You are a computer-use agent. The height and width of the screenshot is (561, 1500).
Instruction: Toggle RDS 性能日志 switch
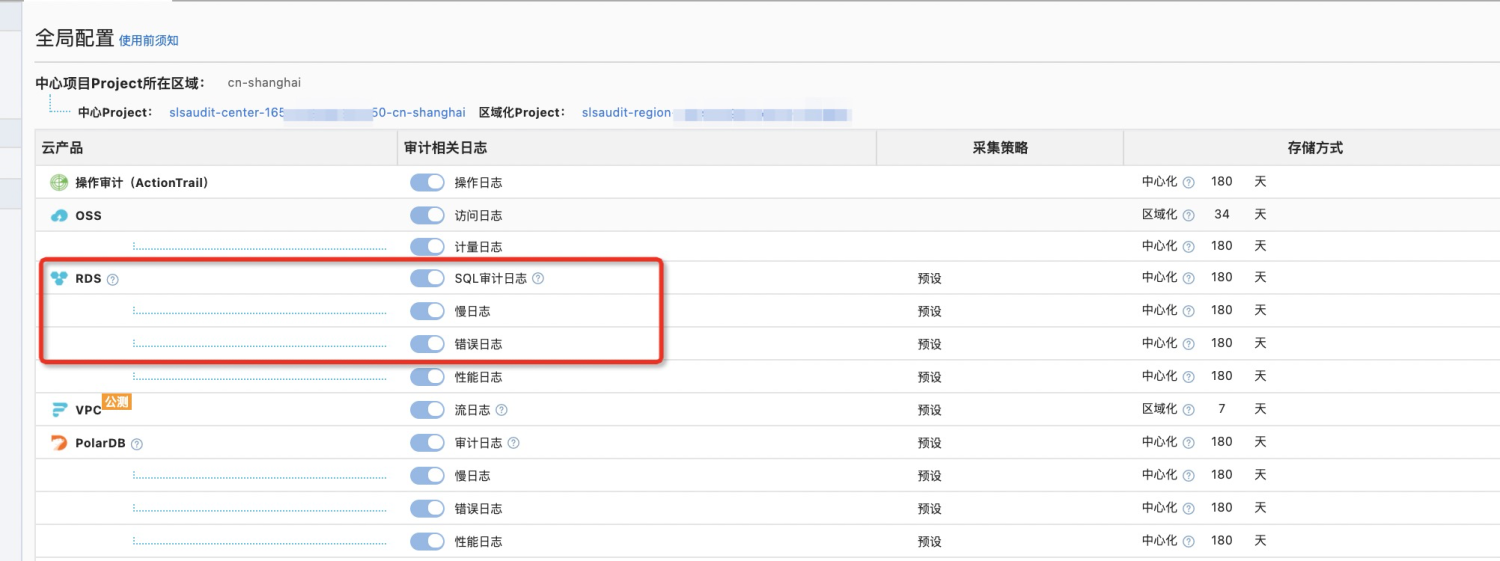[x=427, y=376]
